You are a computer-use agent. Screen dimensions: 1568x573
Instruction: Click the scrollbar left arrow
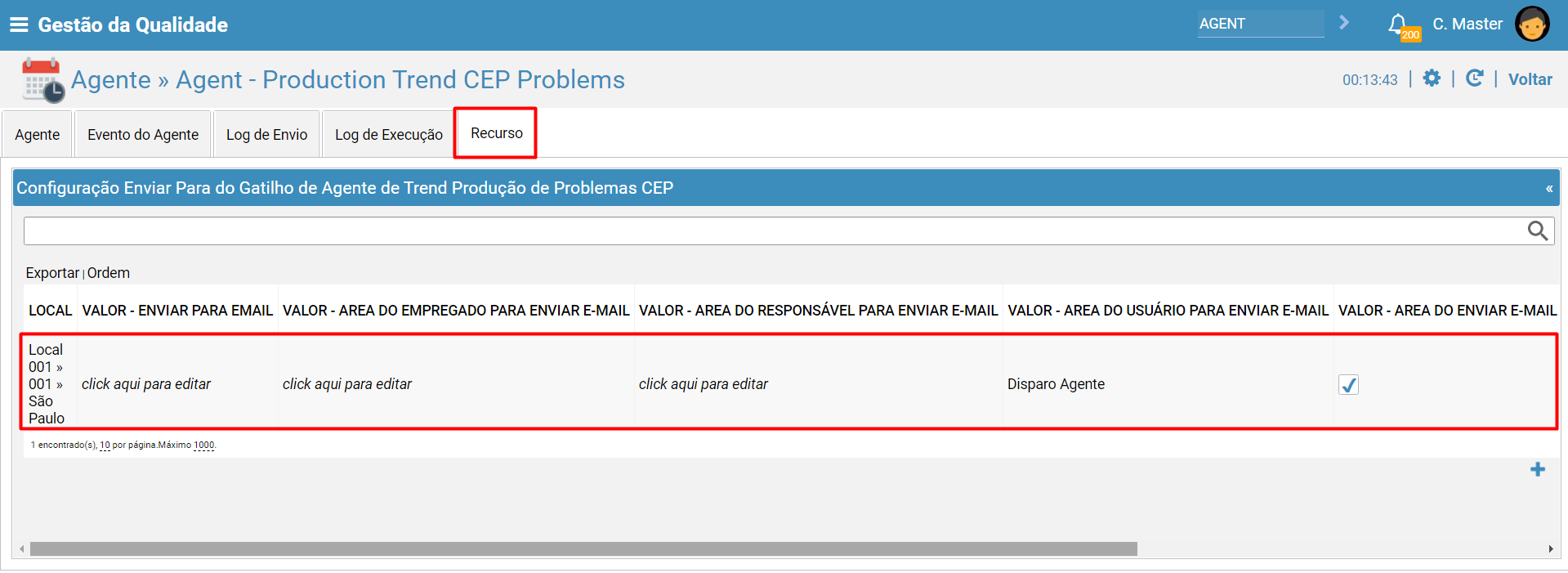tap(21, 549)
